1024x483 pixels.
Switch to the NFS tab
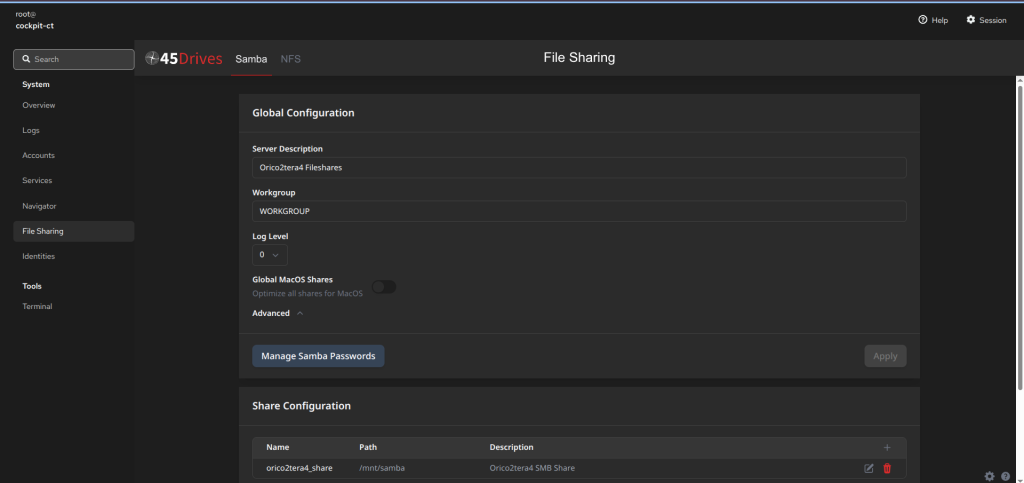[x=290, y=59]
